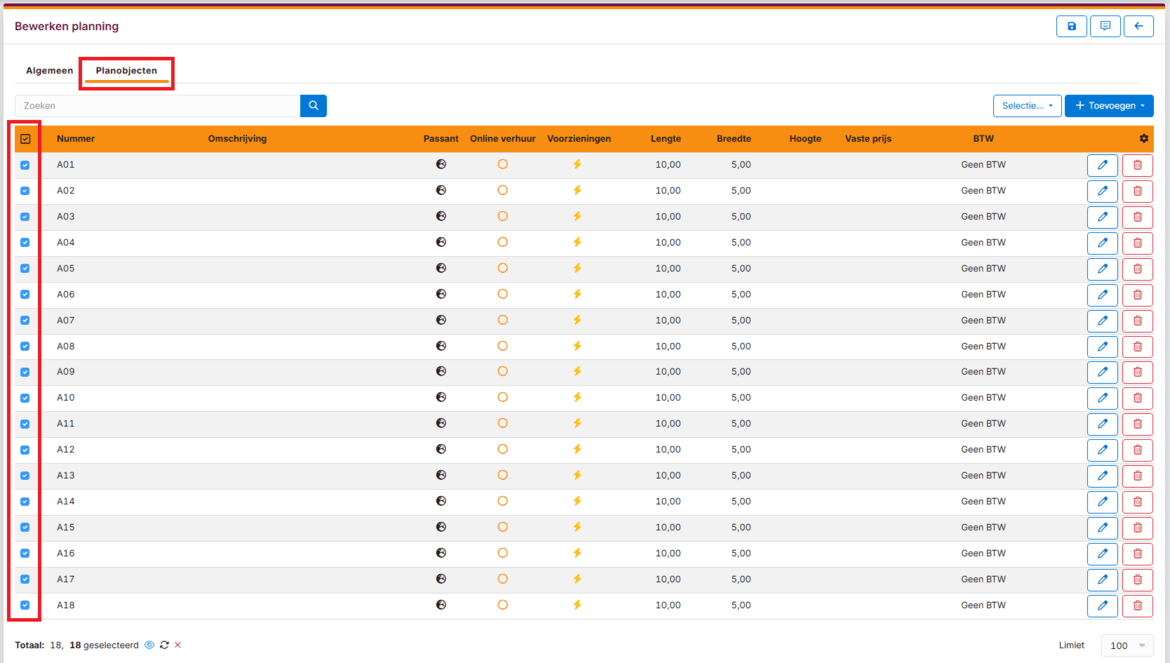Select the Planobjecten tab
The image size is (1170, 663).
tap(126, 71)
